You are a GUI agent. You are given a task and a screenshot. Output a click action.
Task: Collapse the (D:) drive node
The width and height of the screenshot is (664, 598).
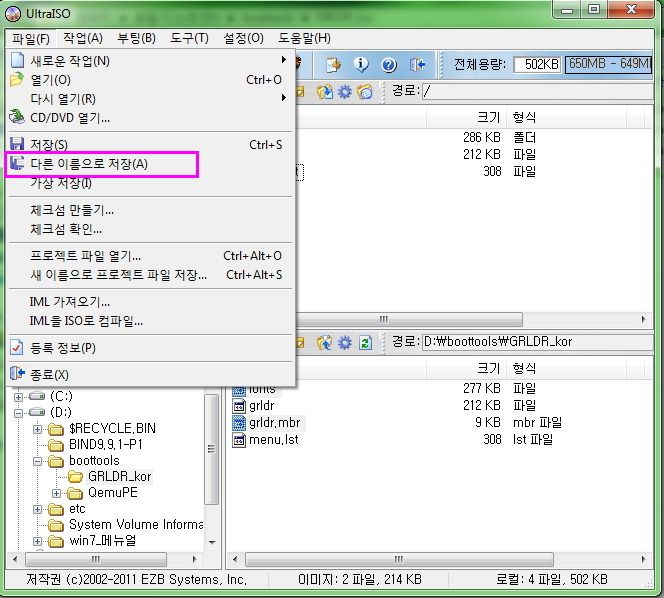coord(18,413)
